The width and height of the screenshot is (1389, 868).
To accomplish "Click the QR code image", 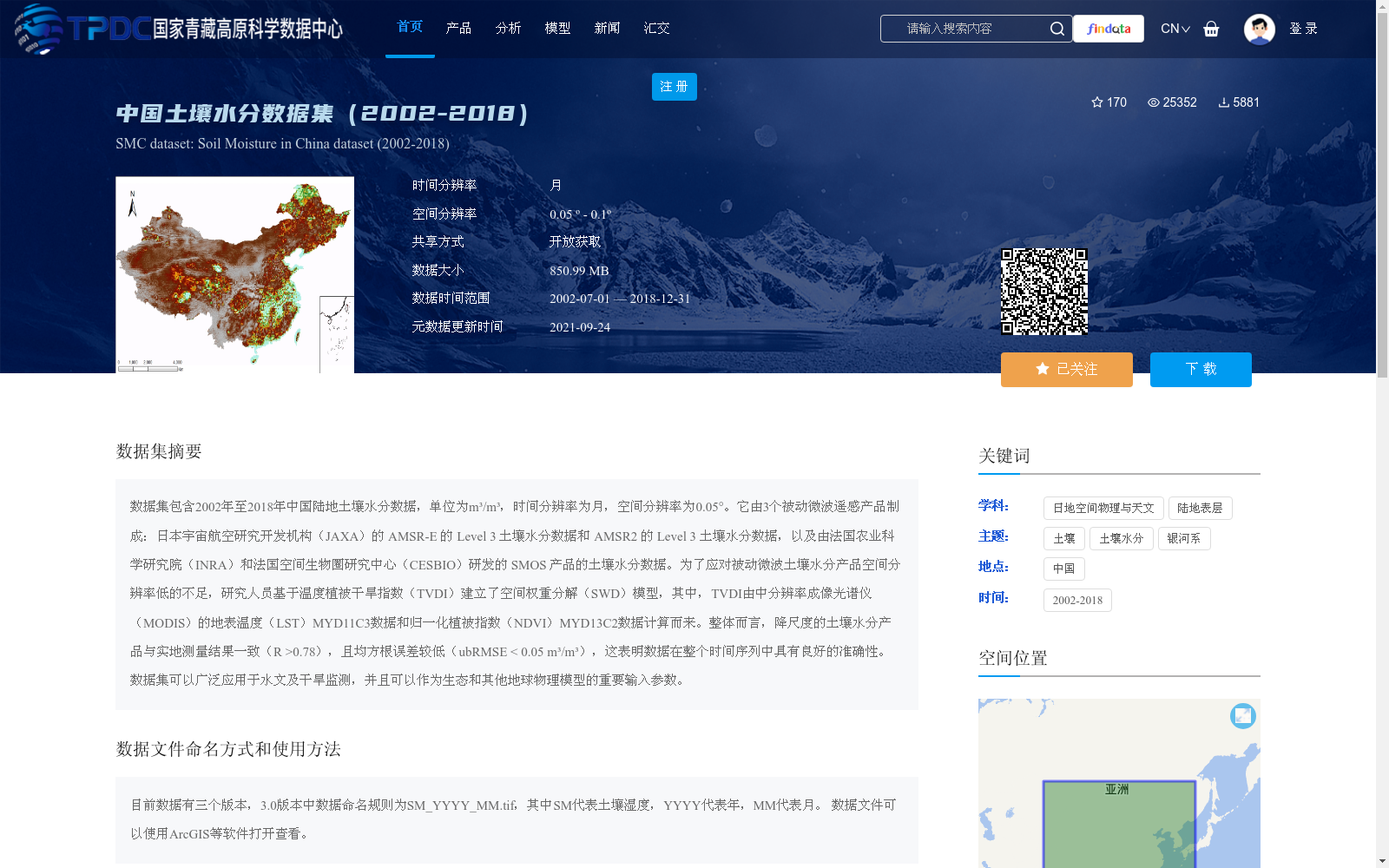I will click(1044, 292).
